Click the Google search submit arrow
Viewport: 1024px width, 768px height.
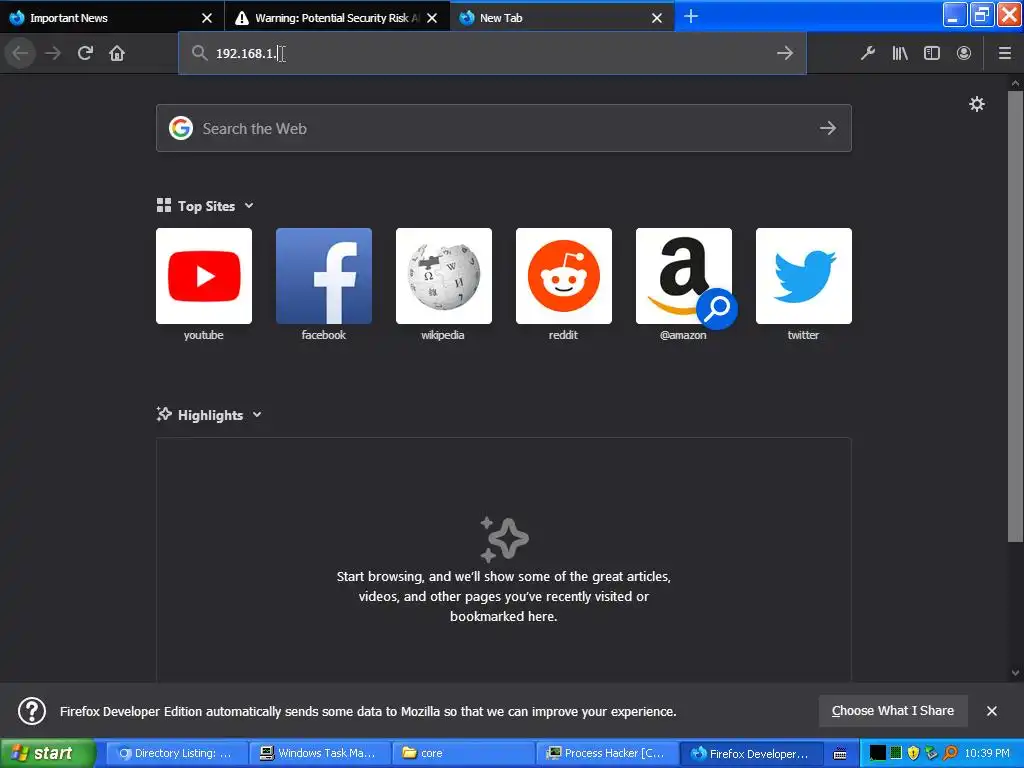pos(828,128)
